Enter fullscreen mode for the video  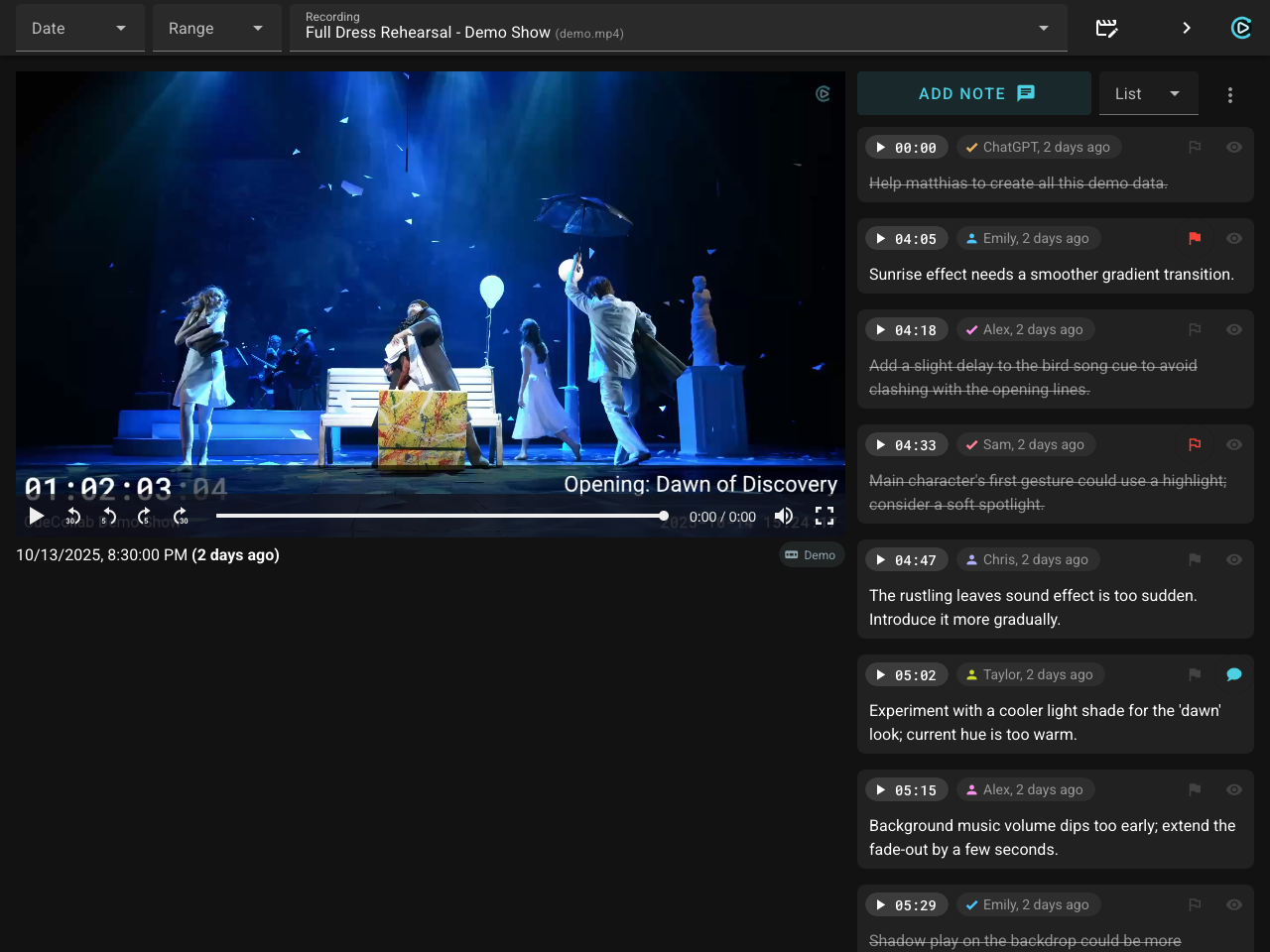[825, 516]
